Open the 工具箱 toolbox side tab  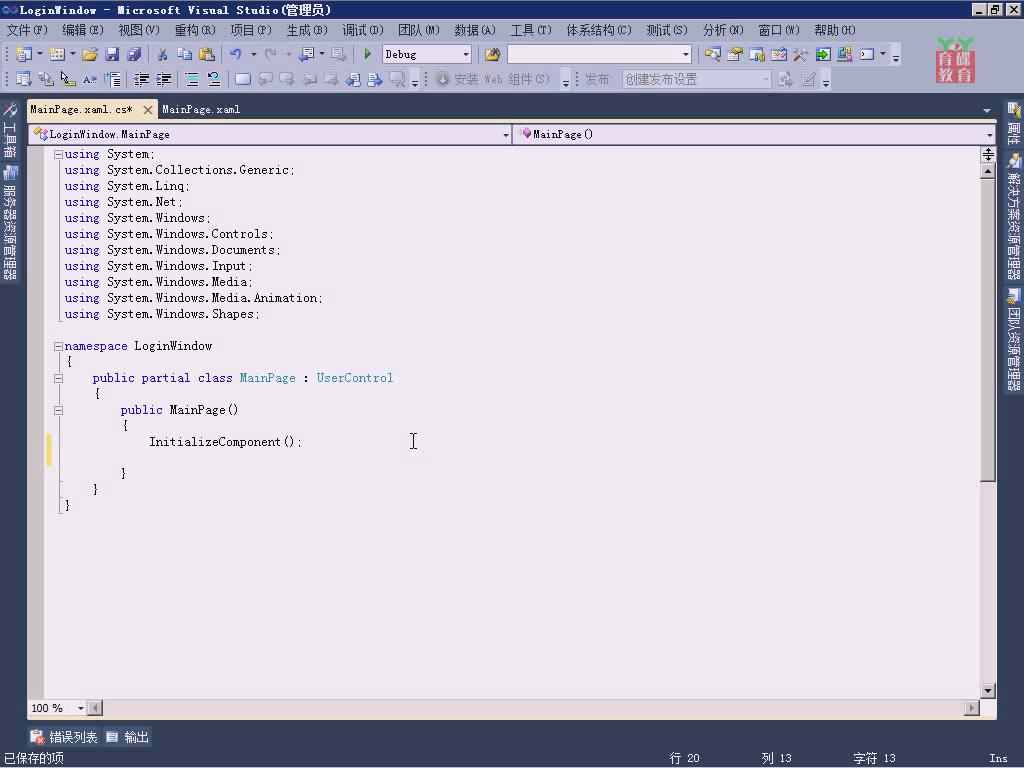(9, 131)
